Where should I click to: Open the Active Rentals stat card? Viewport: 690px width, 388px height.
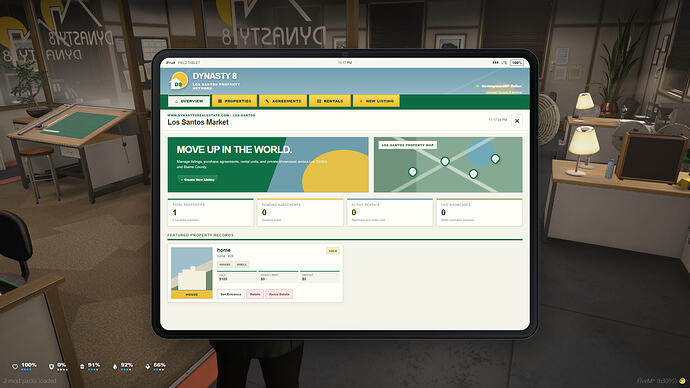click(x=390, y=212)
